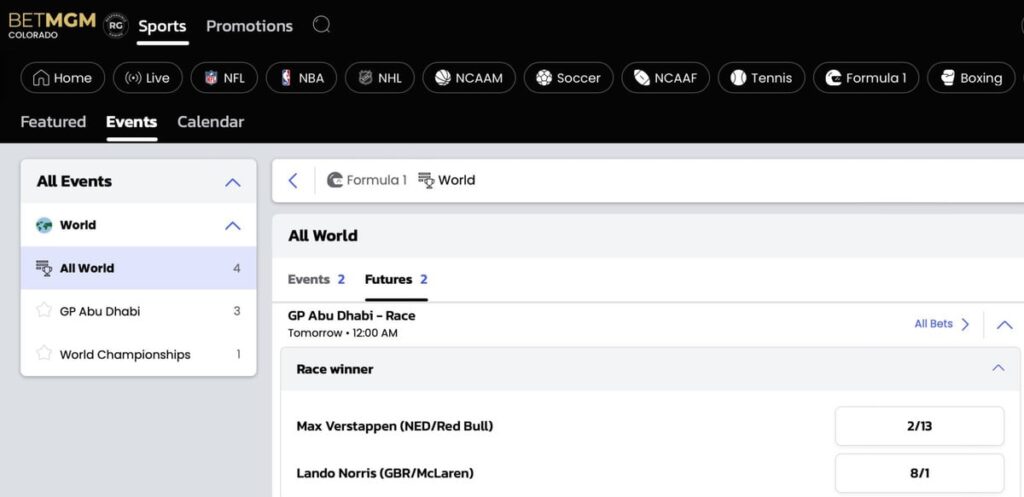Click the Formula 1 breadcrumb
This screenshot has width=1024, height=497.
point(366,180)
